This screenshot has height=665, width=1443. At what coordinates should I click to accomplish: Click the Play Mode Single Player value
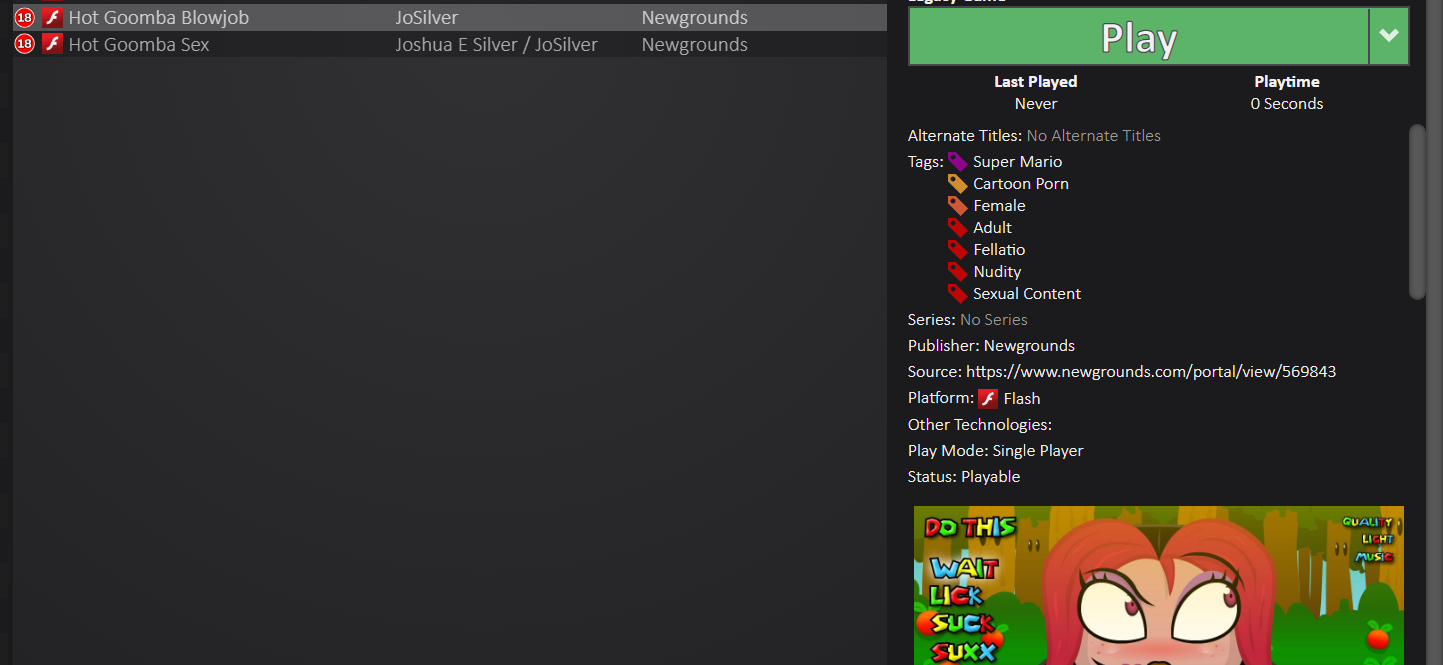pos(1038,450)
